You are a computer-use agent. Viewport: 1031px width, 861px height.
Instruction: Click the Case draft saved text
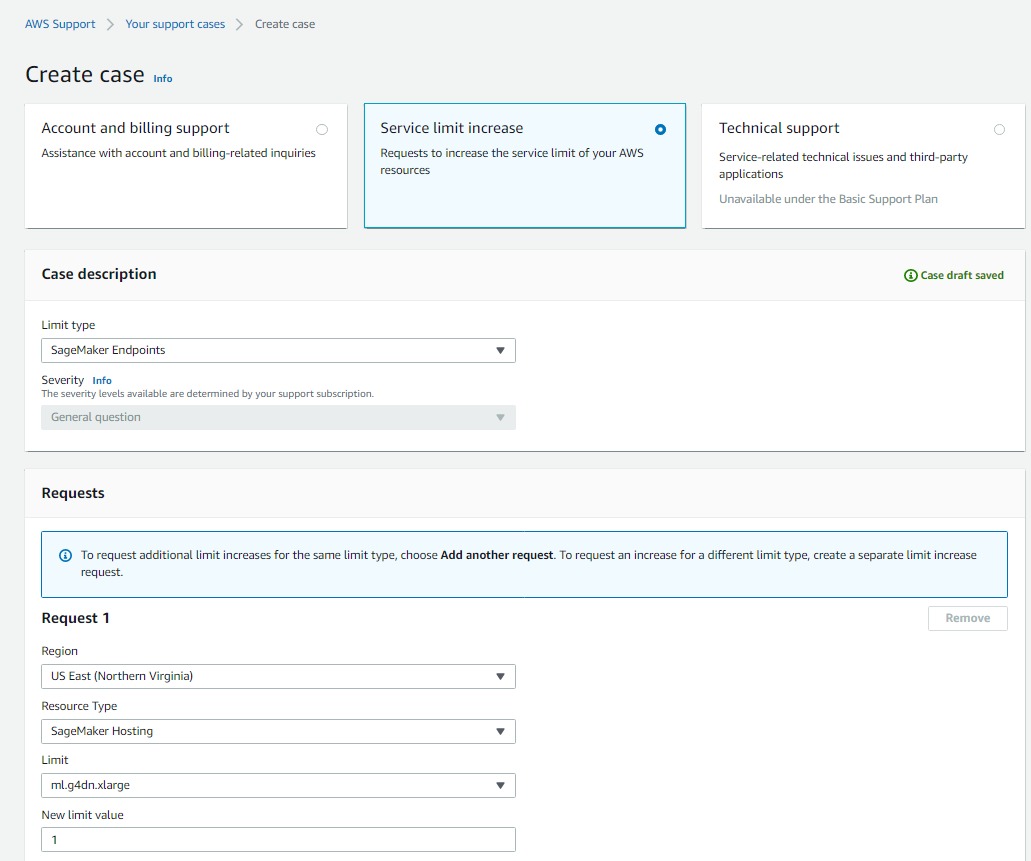pos(962,276)
